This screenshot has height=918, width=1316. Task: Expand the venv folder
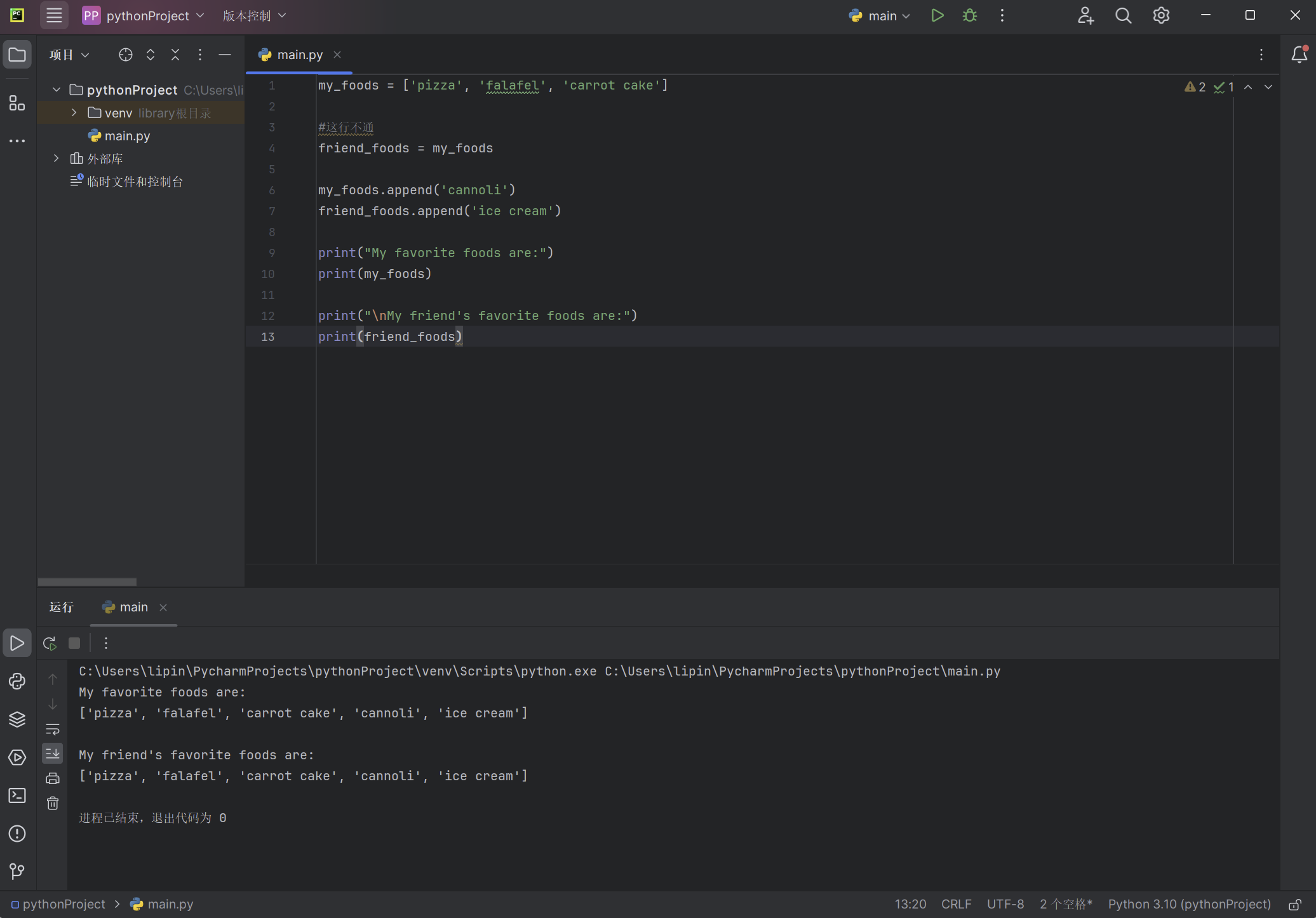(x=74, y=112)
